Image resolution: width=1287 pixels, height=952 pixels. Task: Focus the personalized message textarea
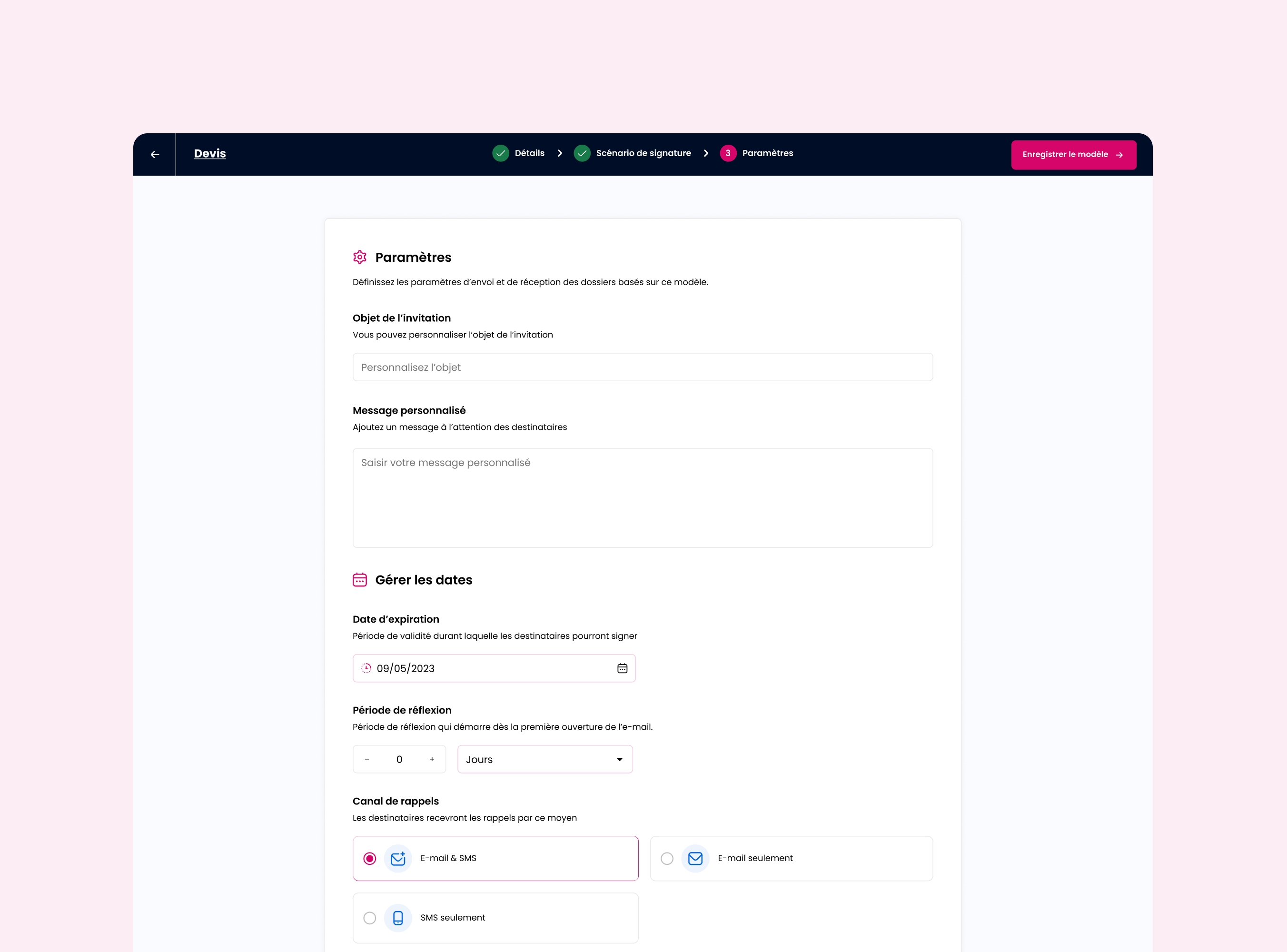[643, 497]
